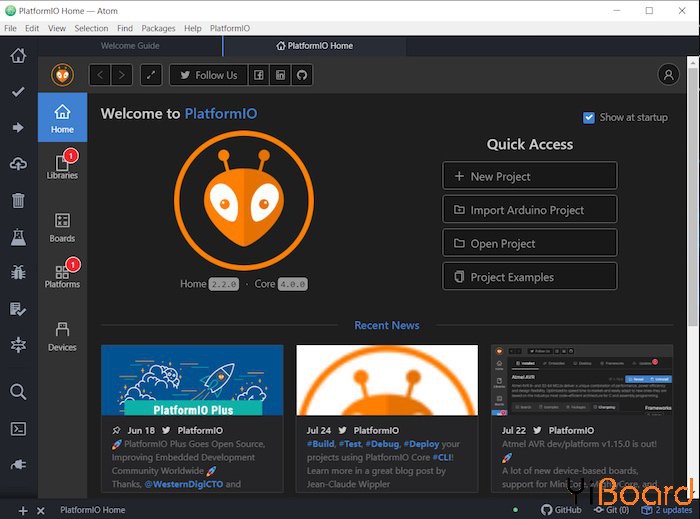Click the New Project button

click(x=530, y=176)
